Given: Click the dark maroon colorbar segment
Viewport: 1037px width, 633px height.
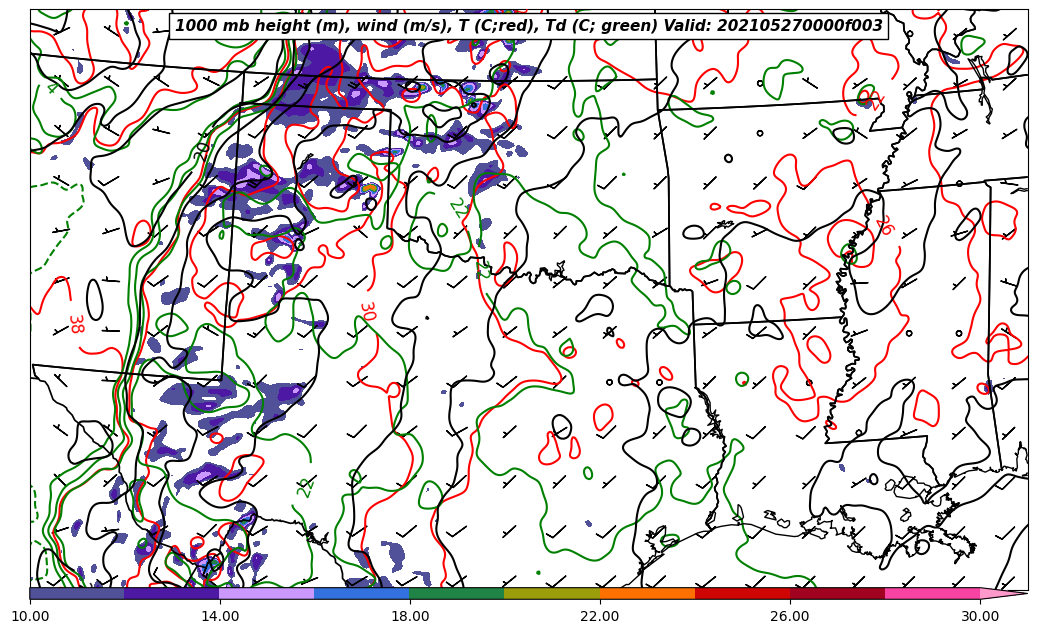Looking at the screenshot, I should [x=837, y=593].
